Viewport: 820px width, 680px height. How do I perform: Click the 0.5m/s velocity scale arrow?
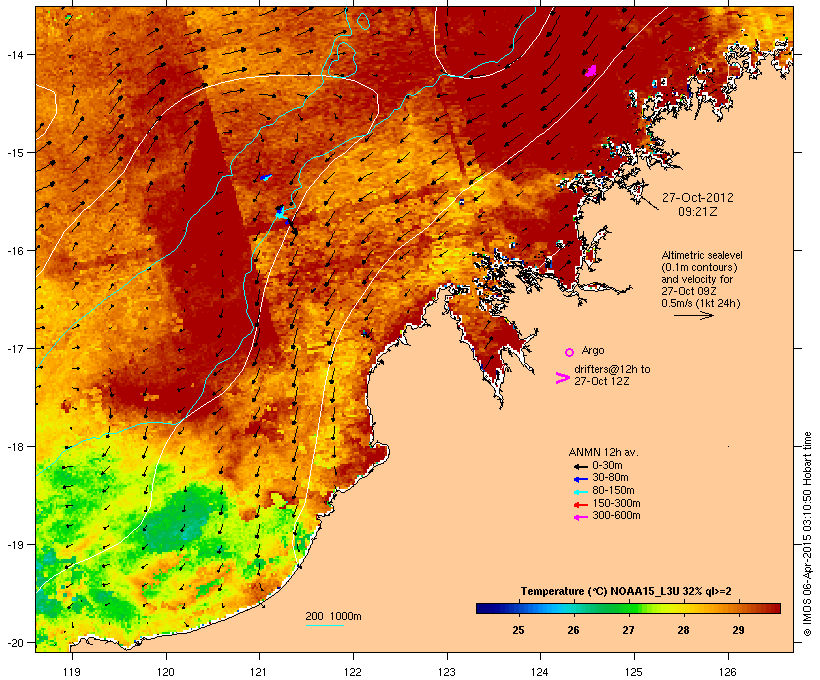(693, 315)
